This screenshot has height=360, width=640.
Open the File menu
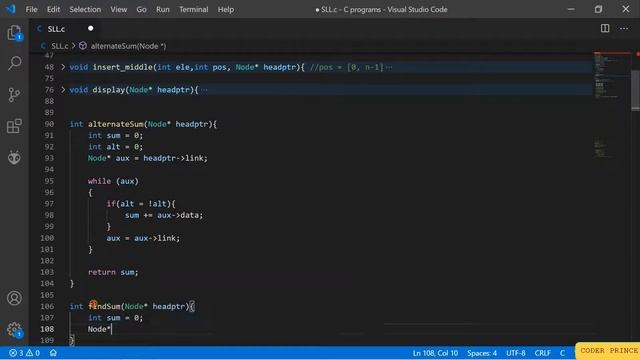[x=31, y=9]
